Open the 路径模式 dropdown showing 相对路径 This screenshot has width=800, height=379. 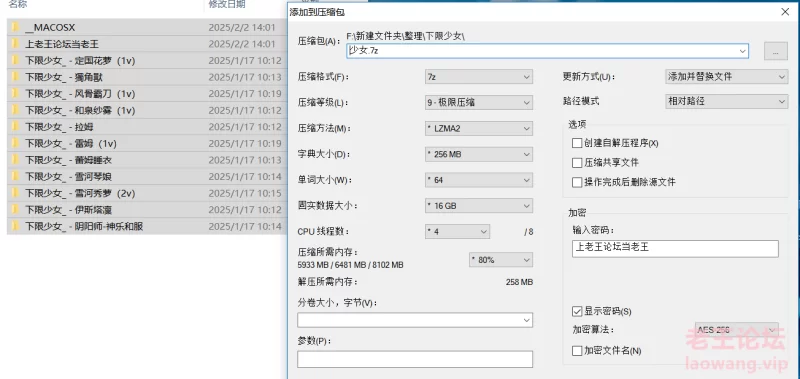pyautogui.click(x=727, y=102)
